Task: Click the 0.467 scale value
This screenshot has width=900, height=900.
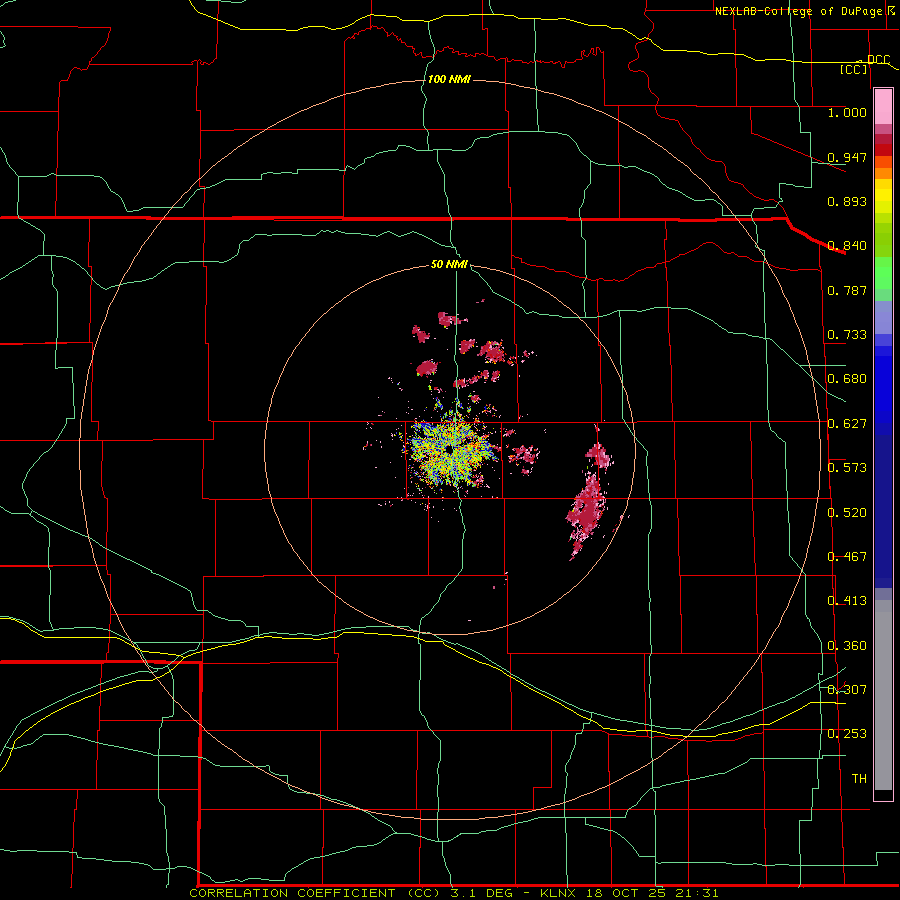Action: coord(847,557)
